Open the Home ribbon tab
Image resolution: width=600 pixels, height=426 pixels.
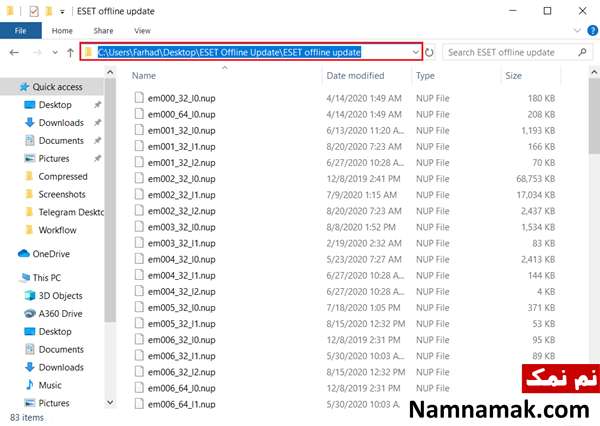(62, 31)
